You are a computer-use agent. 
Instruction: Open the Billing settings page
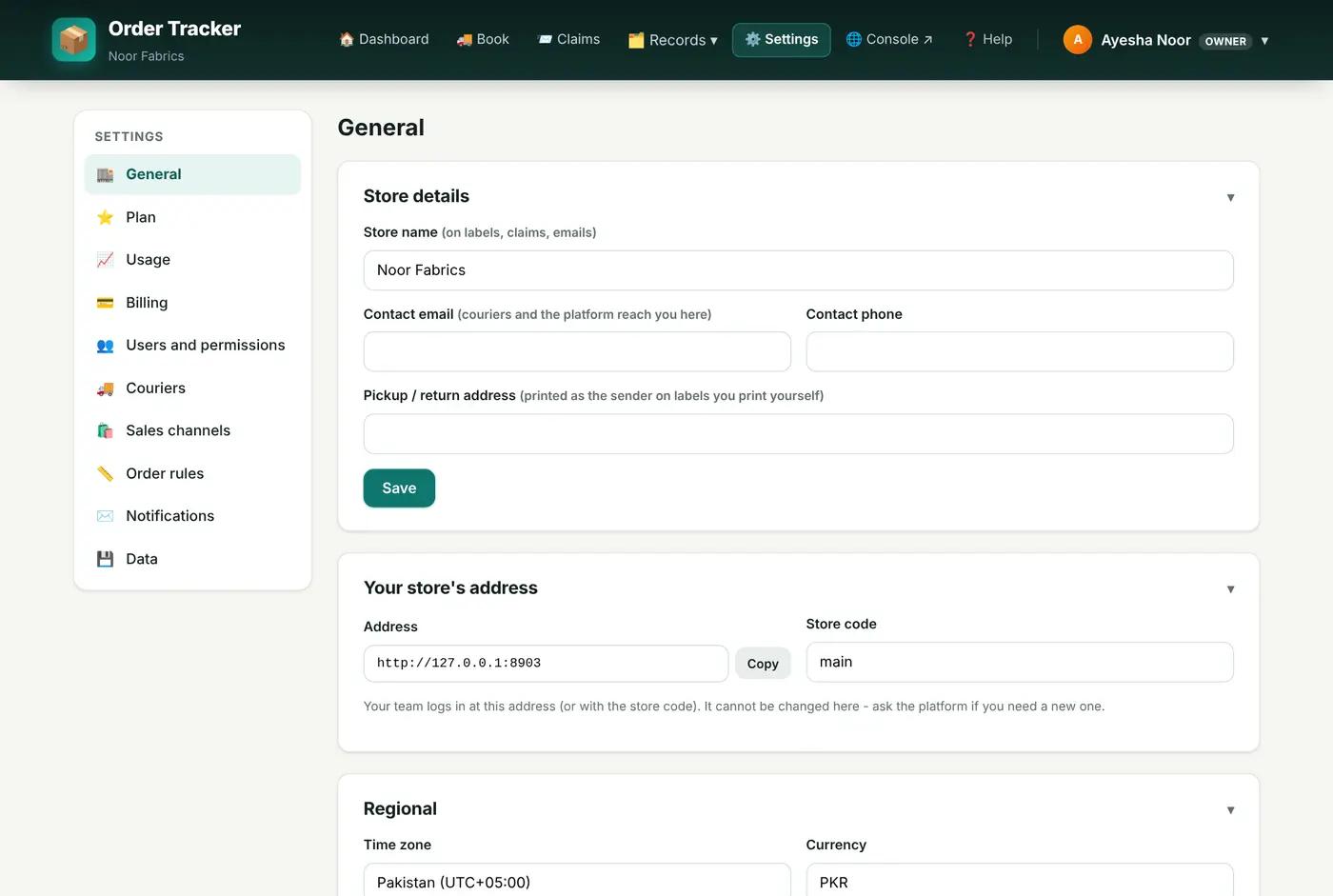click(192, 303)
